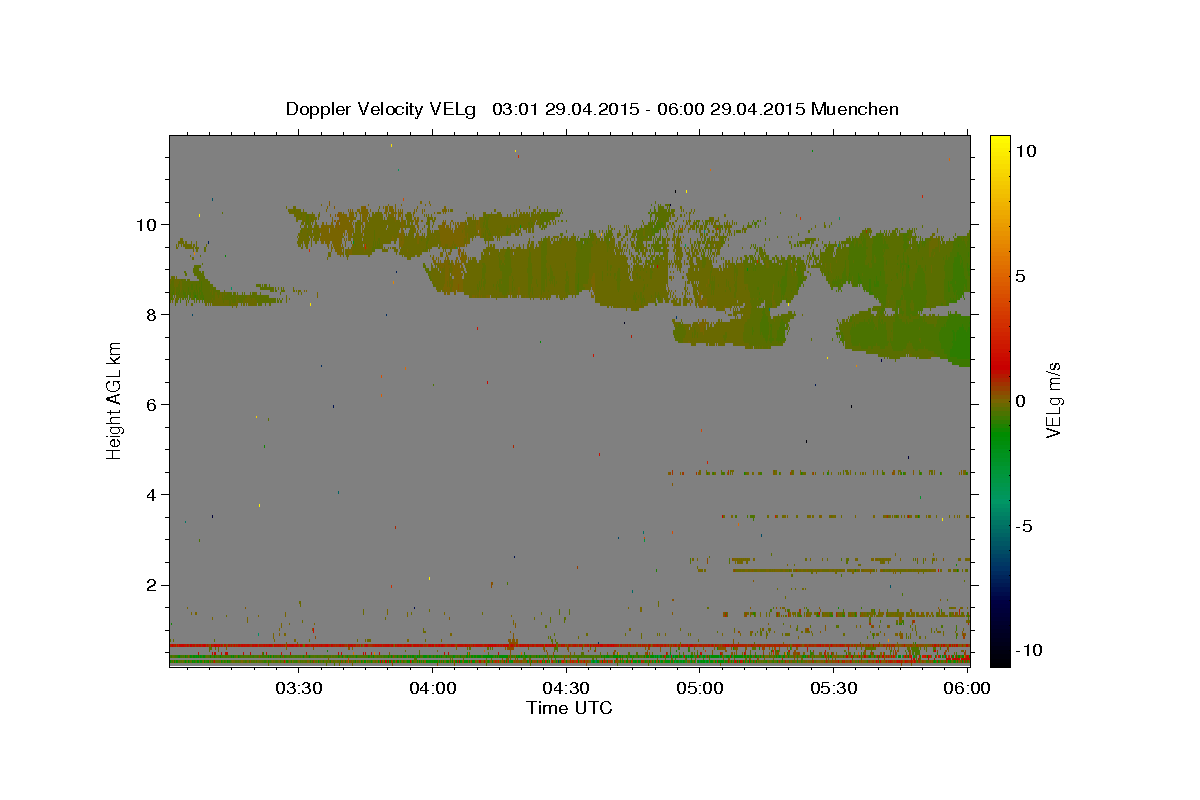Click the height axis '10' tick label

tap(145, 224)
